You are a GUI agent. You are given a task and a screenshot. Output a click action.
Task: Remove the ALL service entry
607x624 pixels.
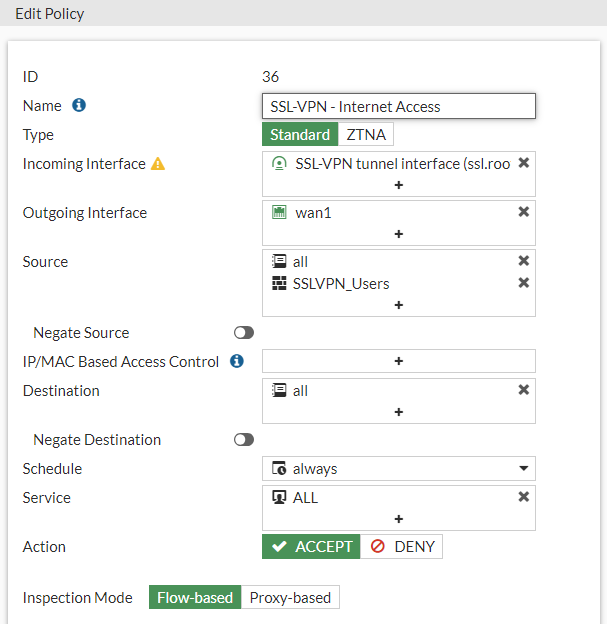point(523,497)
